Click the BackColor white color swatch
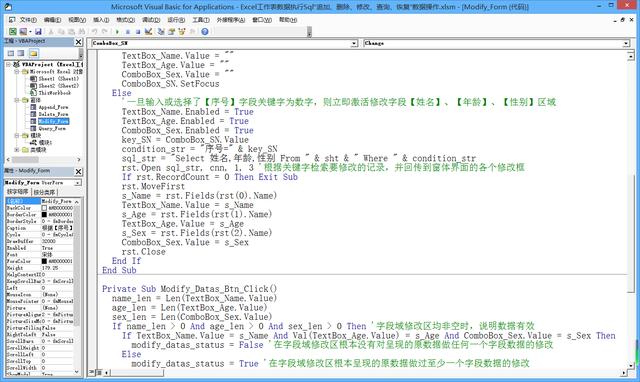This screenshot has height=382, width=640. point(44,208)
